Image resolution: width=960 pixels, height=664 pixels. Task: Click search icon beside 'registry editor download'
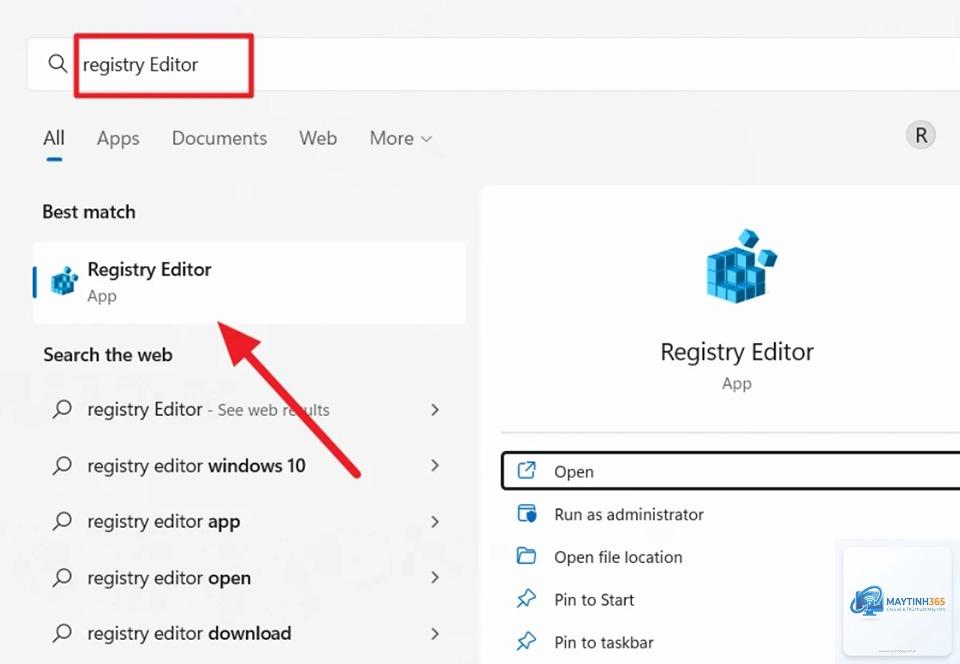62,633
